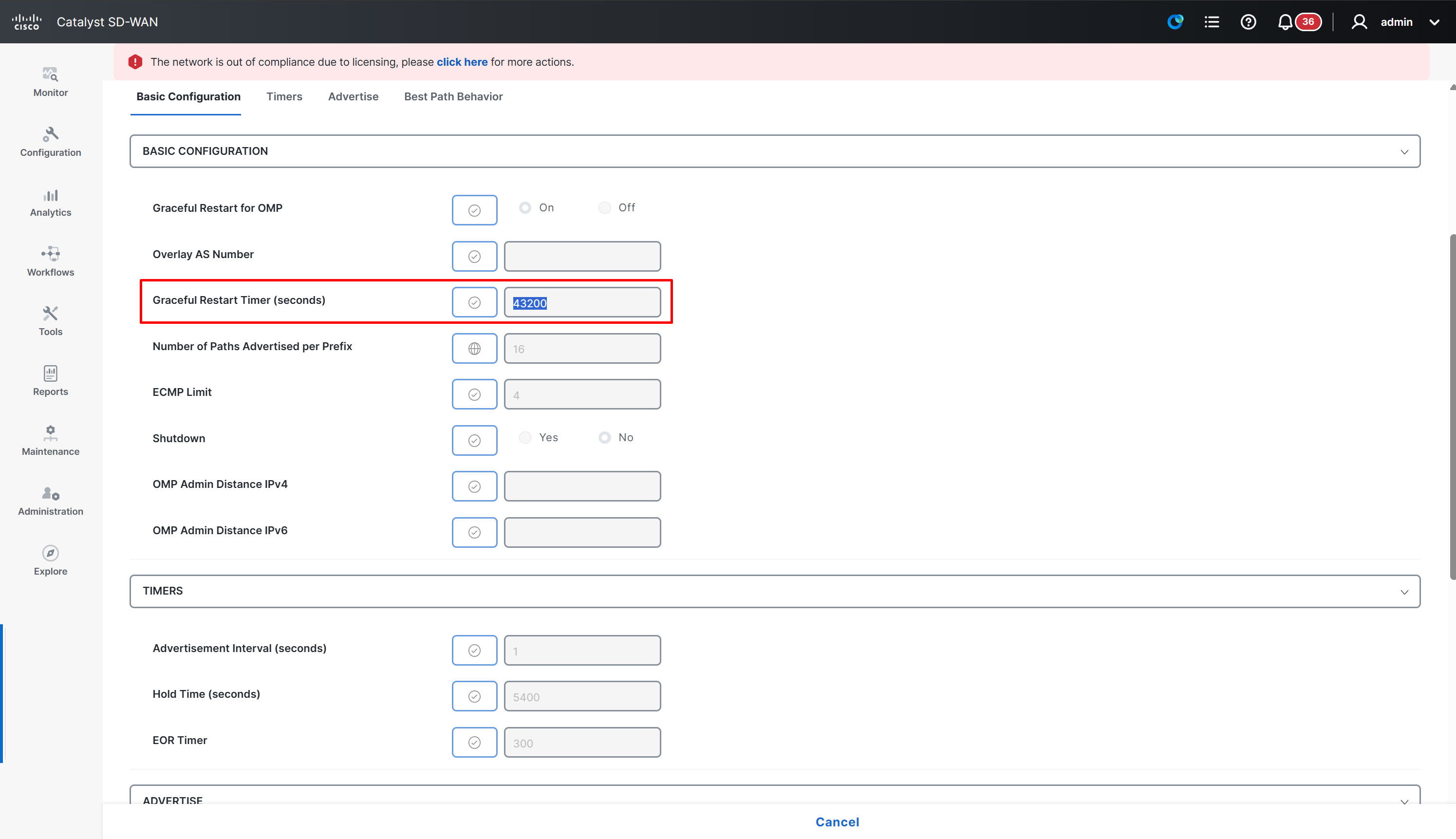The height and width of the screenshot is (839, 1456).
Task: Click the admin username label
Action: [x=1397, y=22]
